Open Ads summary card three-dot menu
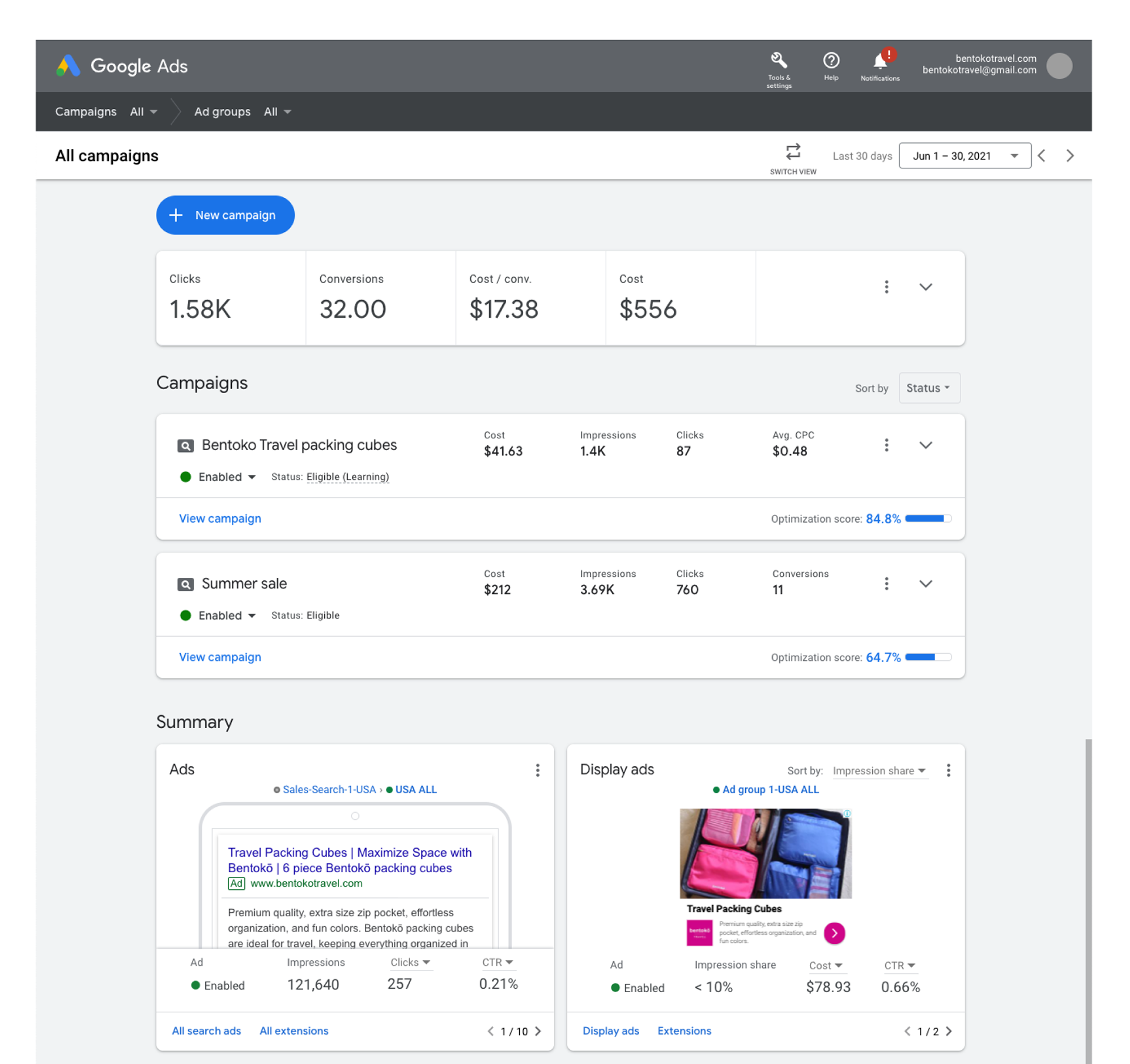1130x1064 pixels. click(537, 770)
